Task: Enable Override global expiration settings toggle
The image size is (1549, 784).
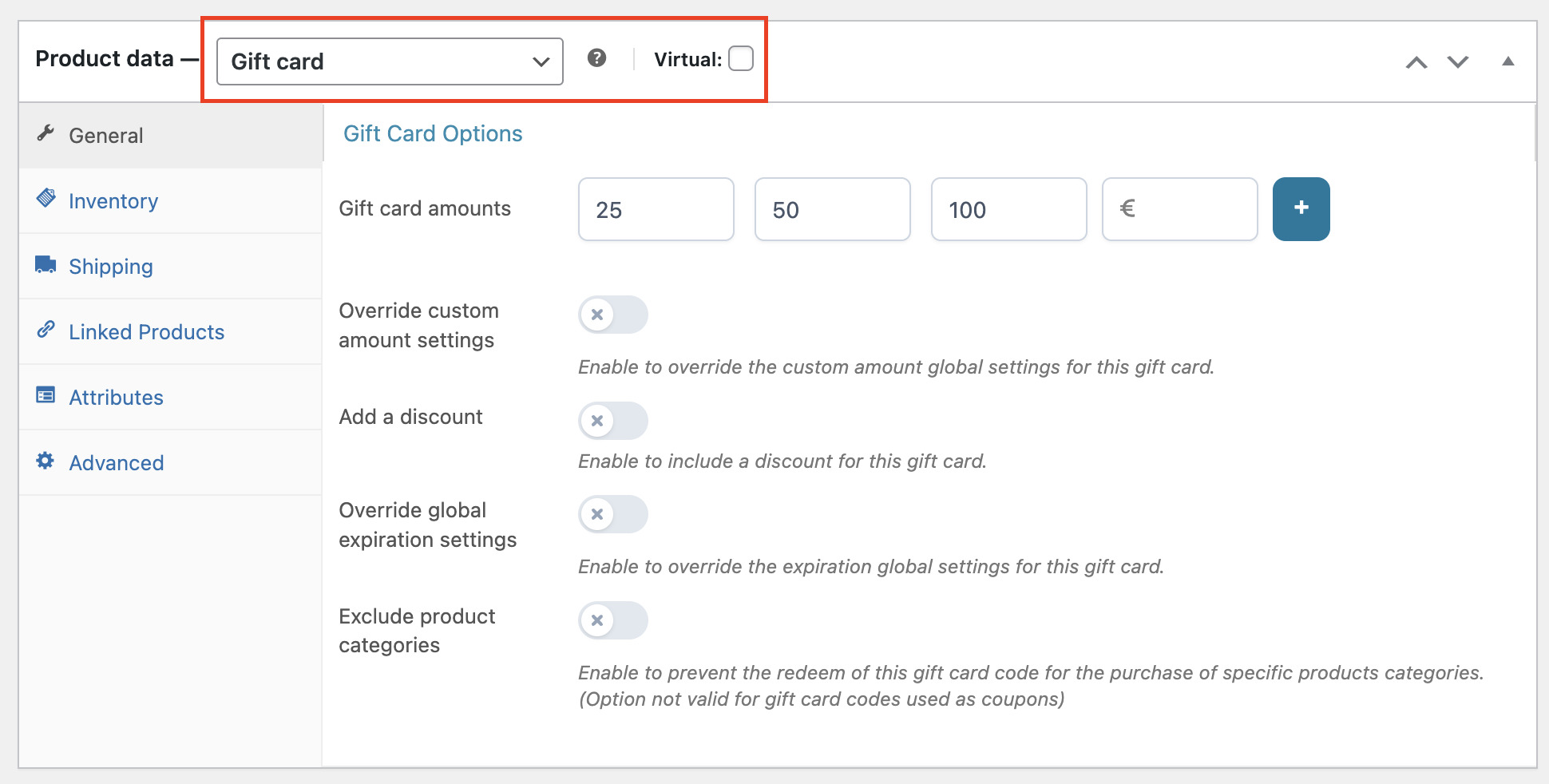Action: pos(613,514)
